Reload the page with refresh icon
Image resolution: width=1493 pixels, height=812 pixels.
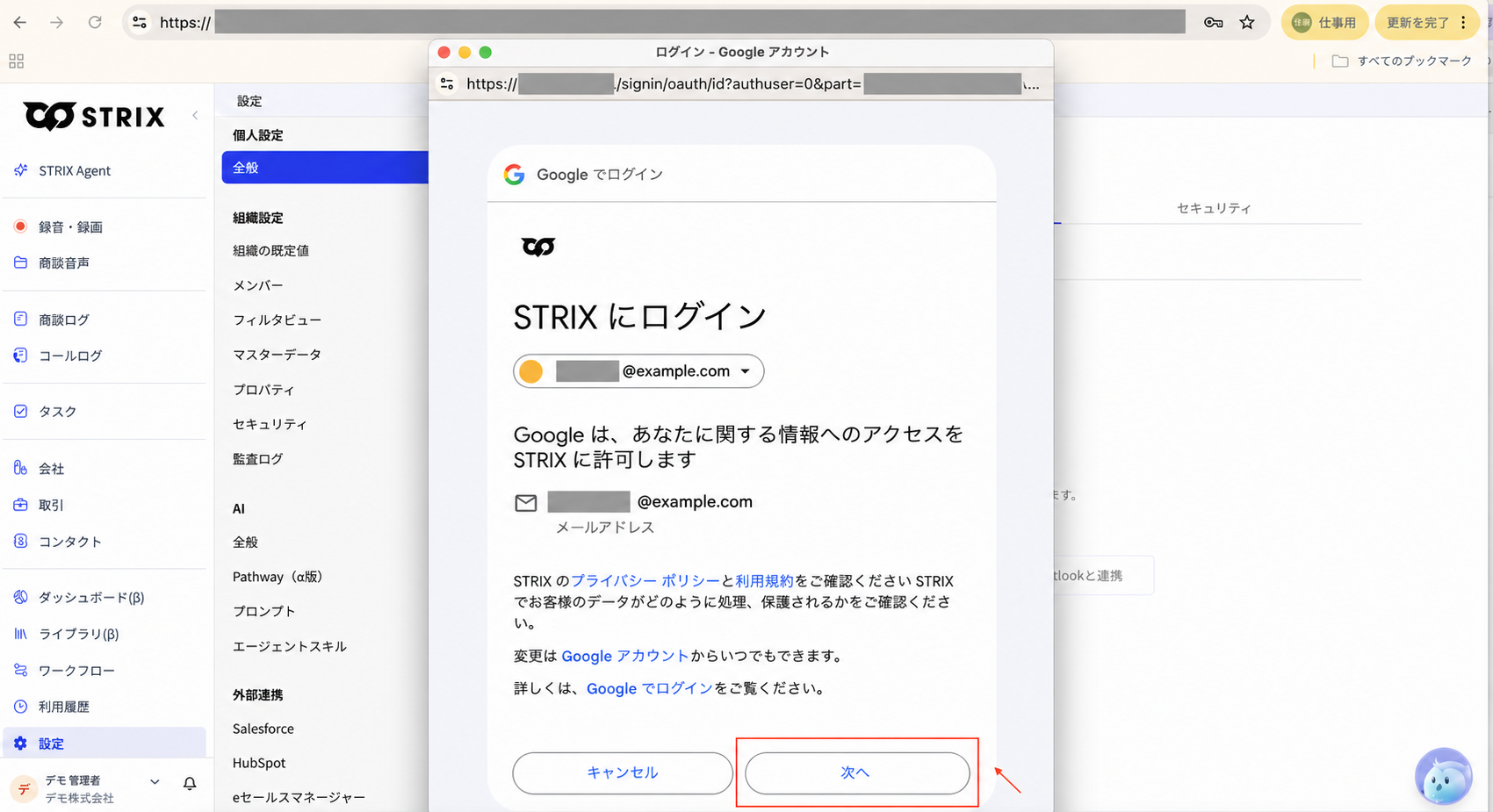[95, 23]
